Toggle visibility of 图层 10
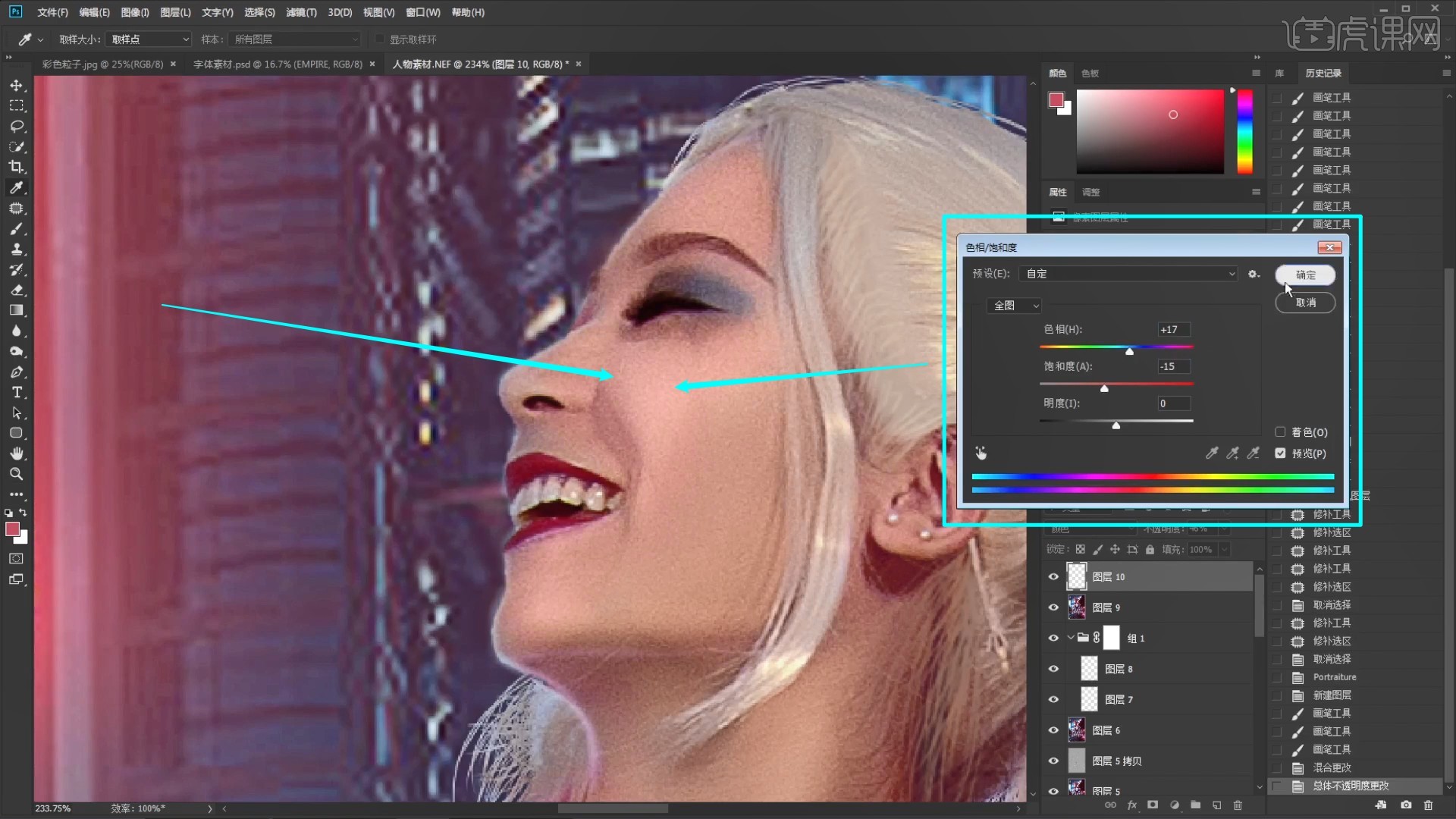 pos(1053,576)
